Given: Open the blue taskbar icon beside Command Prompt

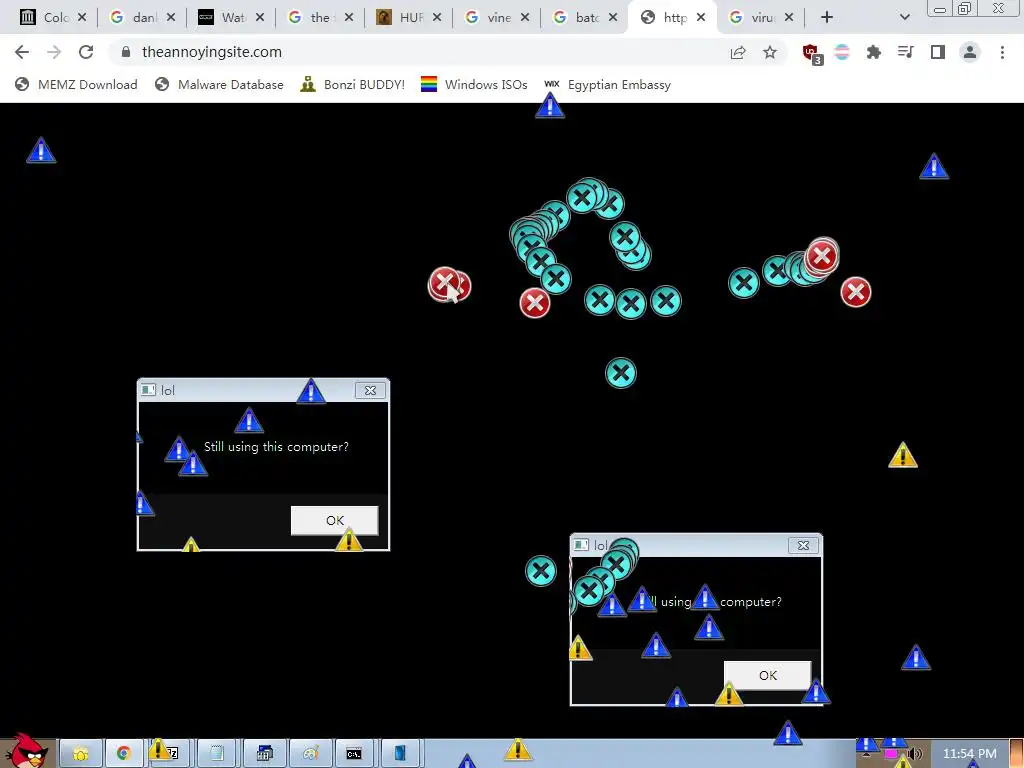Looking at the screenshot, I should (400, 754).
